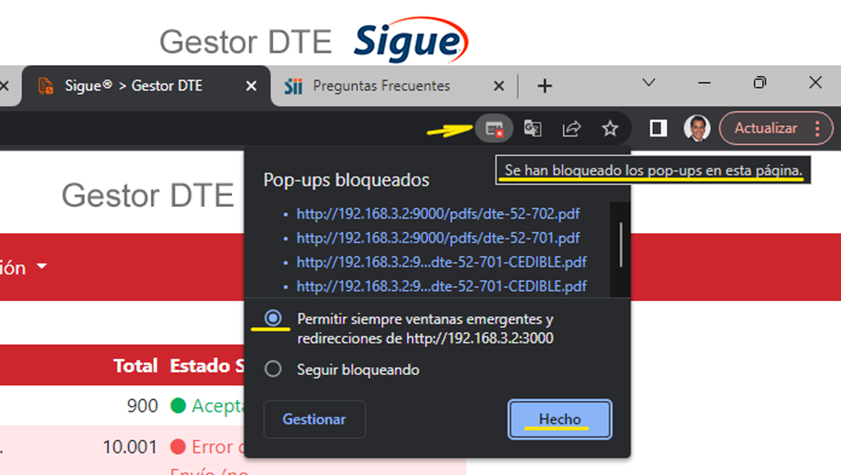Restore down the browser window
Viewport: 841px width, 475px height.
[x=759, y=83]
